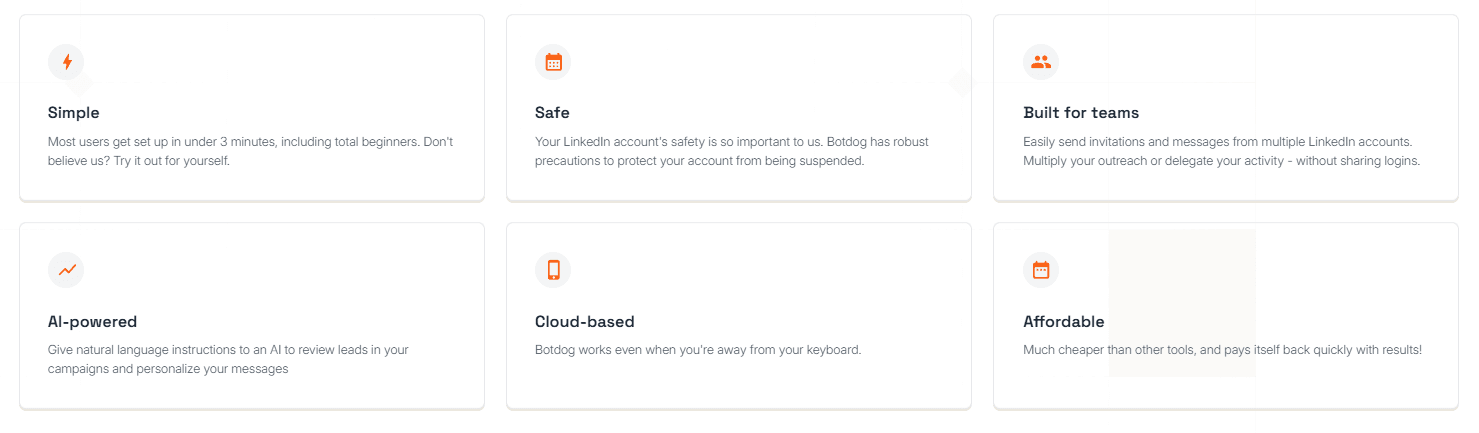Viewport: 1479px width, 433px height.
Task: Select the Built for teams heading
Action: tap(1081, 113)
